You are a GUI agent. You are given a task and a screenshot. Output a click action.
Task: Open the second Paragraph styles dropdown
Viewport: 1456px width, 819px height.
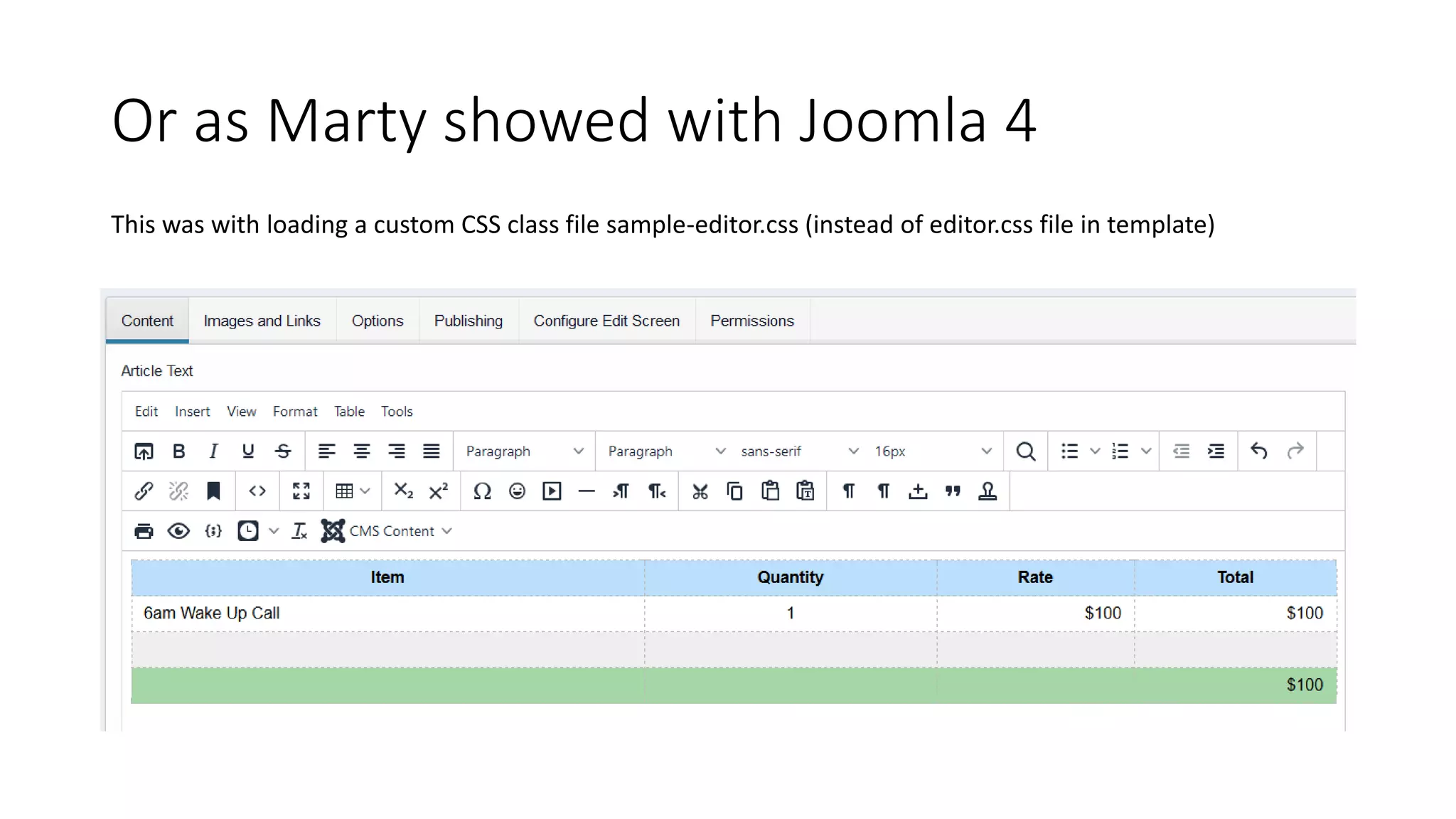pyautogui.click(x=667, y=451)
